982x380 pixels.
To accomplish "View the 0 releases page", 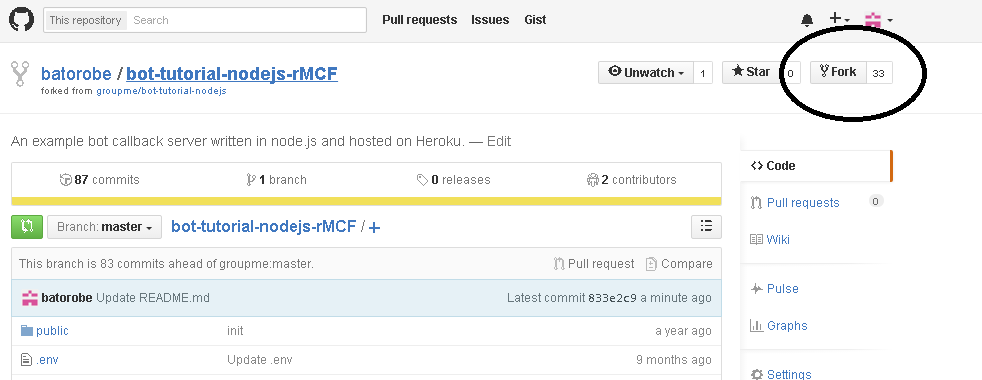I will pyautogui.click(x=453, y=180).
